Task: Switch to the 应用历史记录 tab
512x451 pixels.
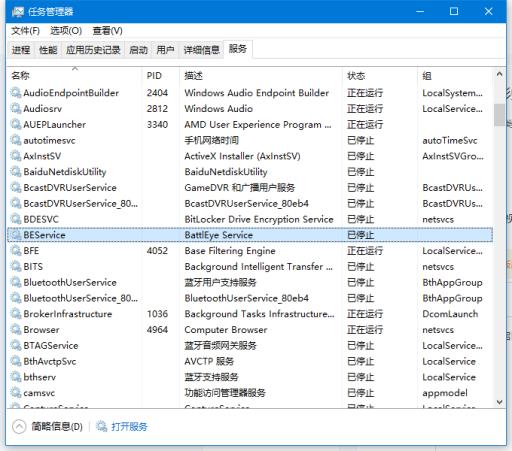Action: point(93,50)
